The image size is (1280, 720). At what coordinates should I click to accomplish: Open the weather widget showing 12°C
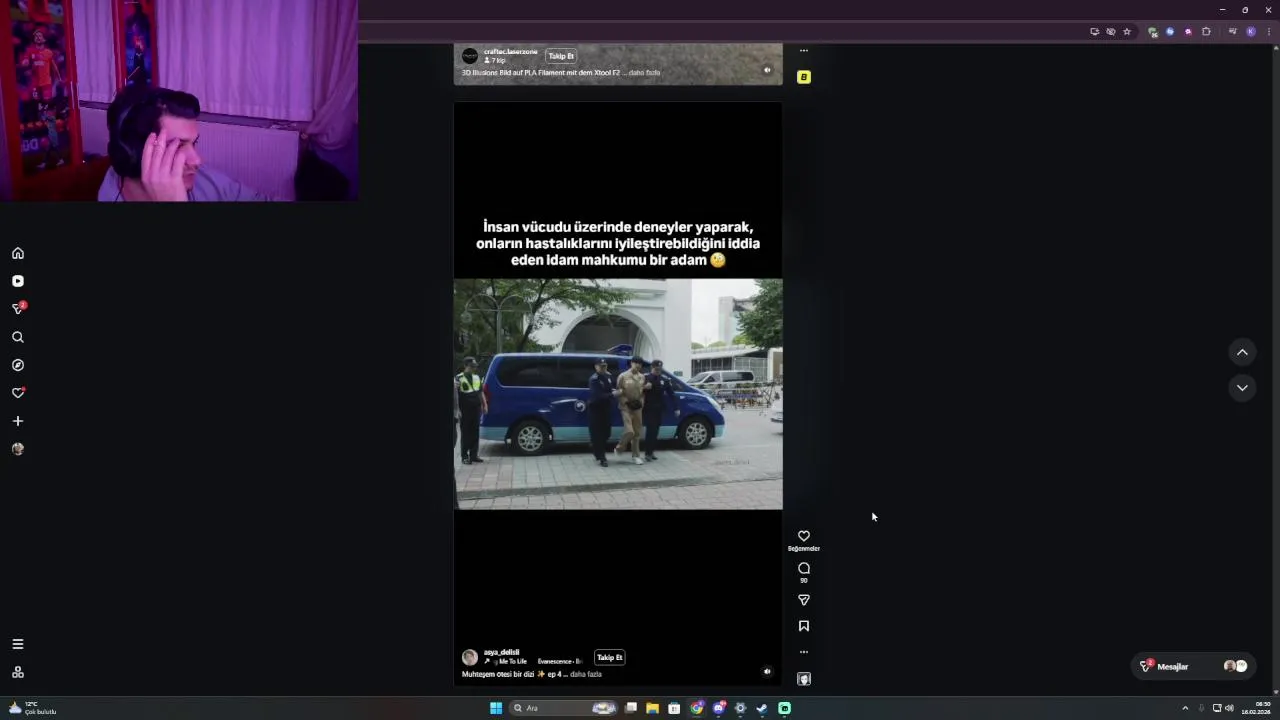pos(32,708)
